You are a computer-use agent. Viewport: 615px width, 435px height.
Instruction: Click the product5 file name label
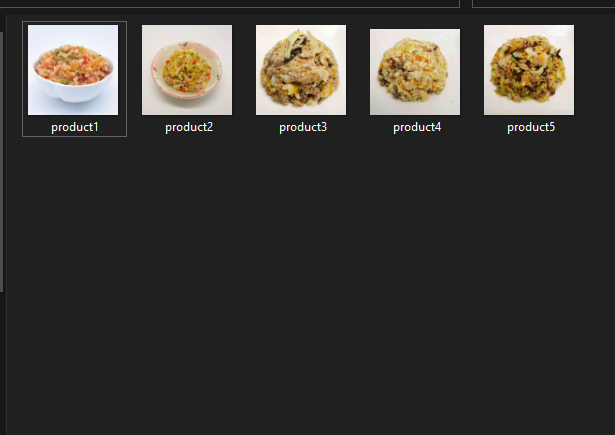click(531, 127)
